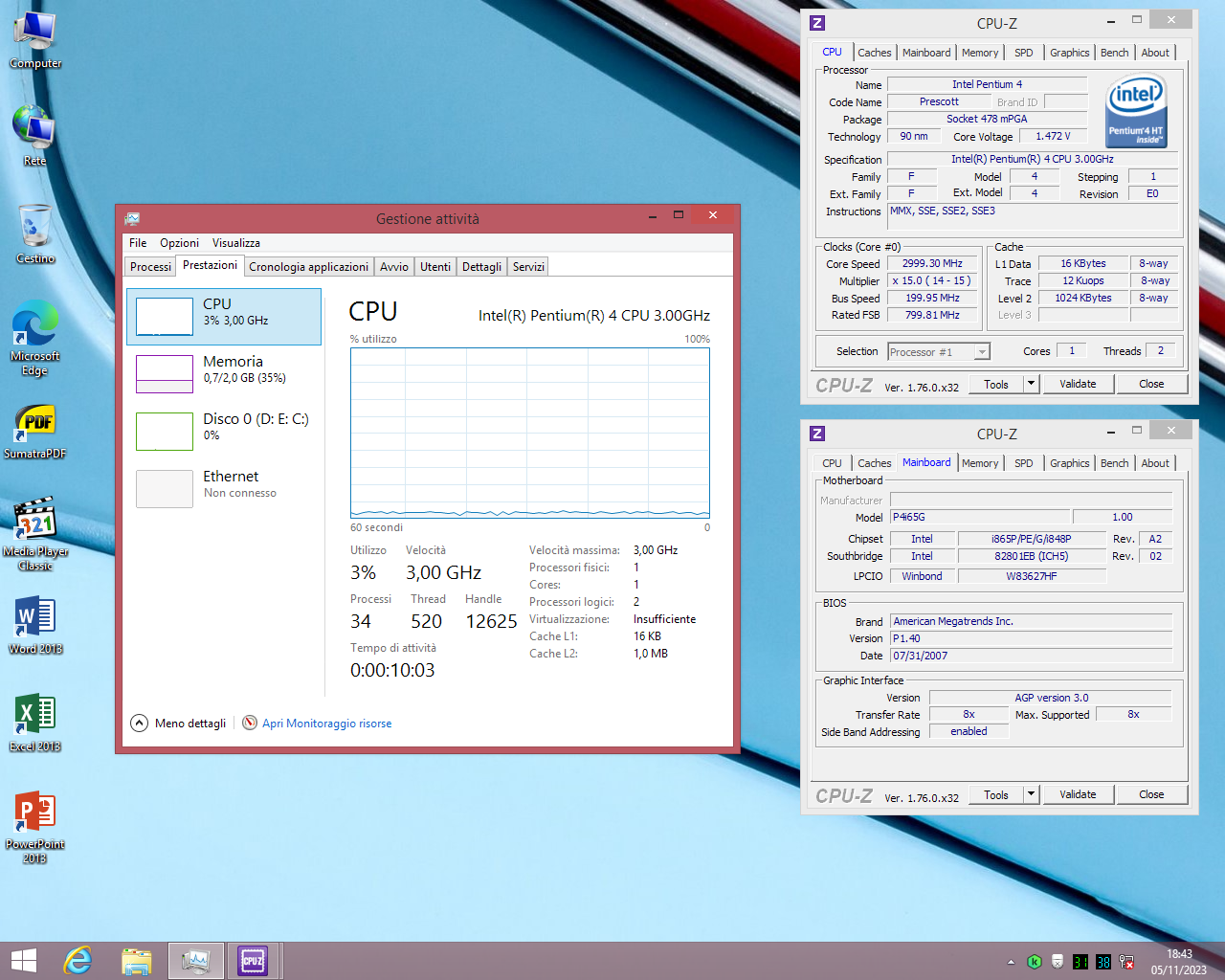Screen dimensions: 1225x980
Task: Open the Opzioni menu
Action: pos(179,243)
